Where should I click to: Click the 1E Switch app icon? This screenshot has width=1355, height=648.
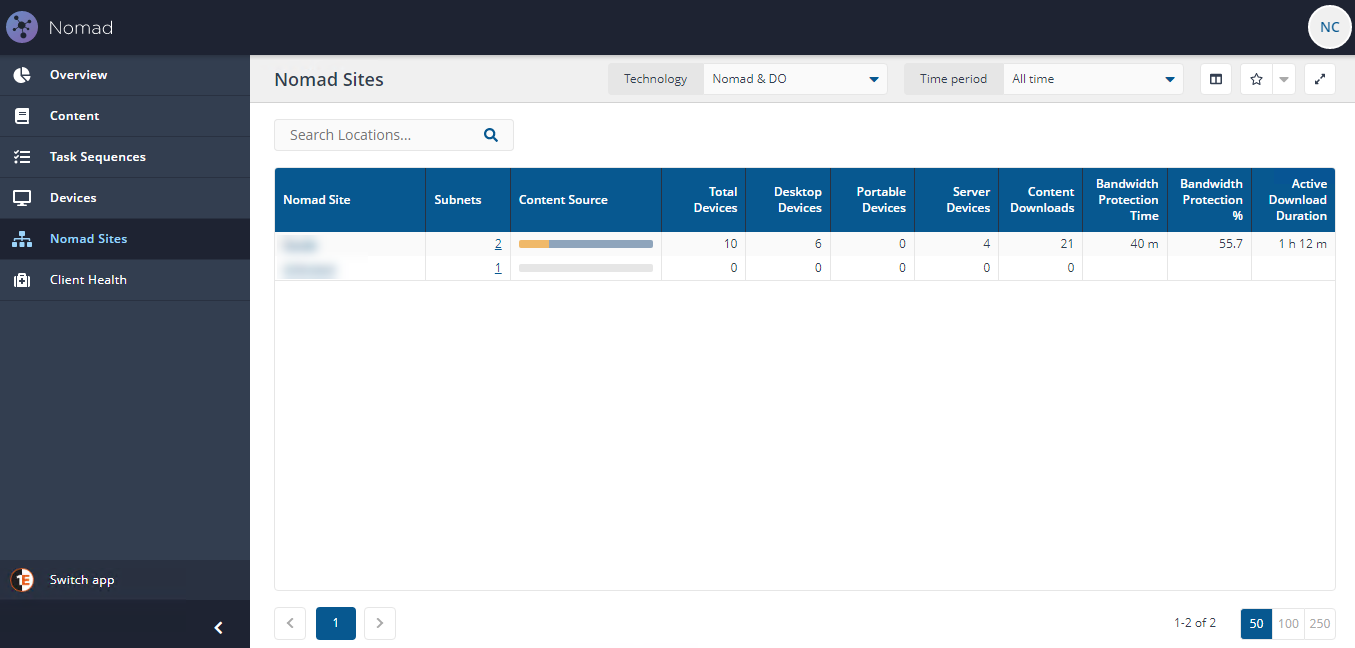pos(22,580)
